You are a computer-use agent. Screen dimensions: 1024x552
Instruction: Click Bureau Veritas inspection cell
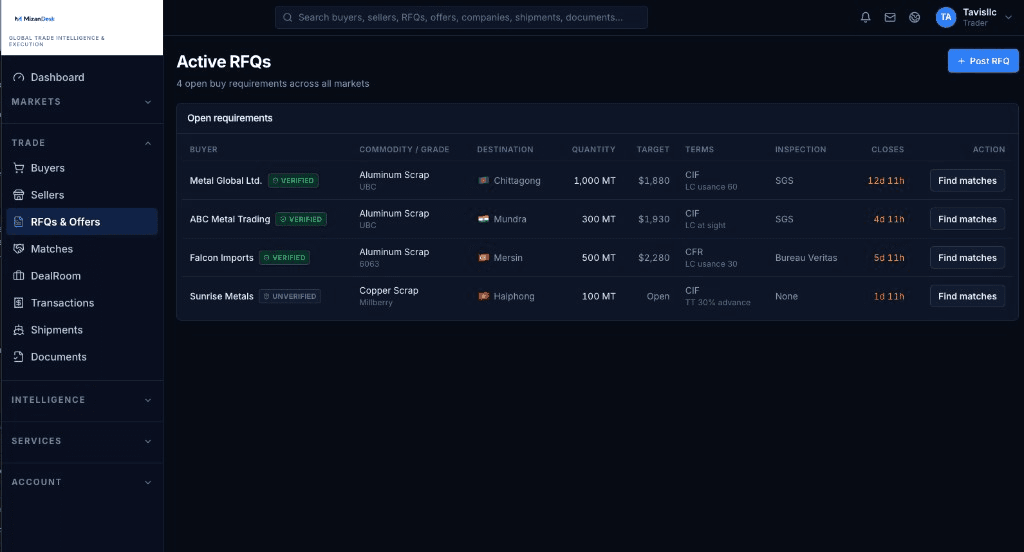pos(806,257)
